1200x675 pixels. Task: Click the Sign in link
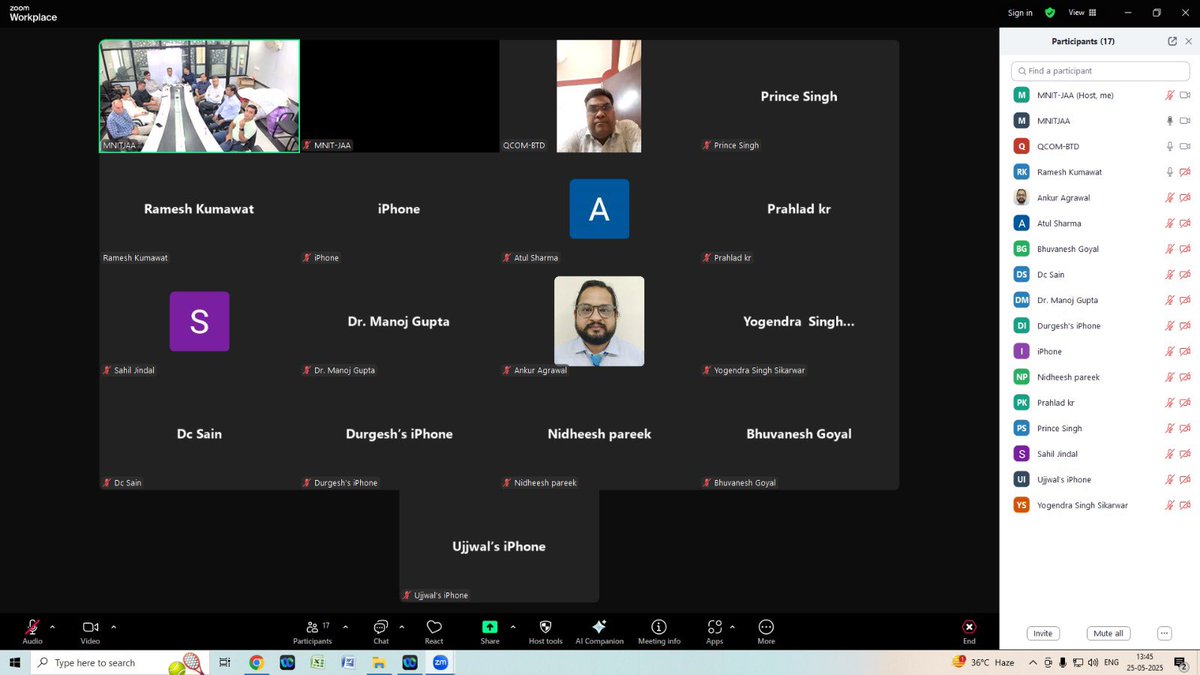click(1020, 13)
